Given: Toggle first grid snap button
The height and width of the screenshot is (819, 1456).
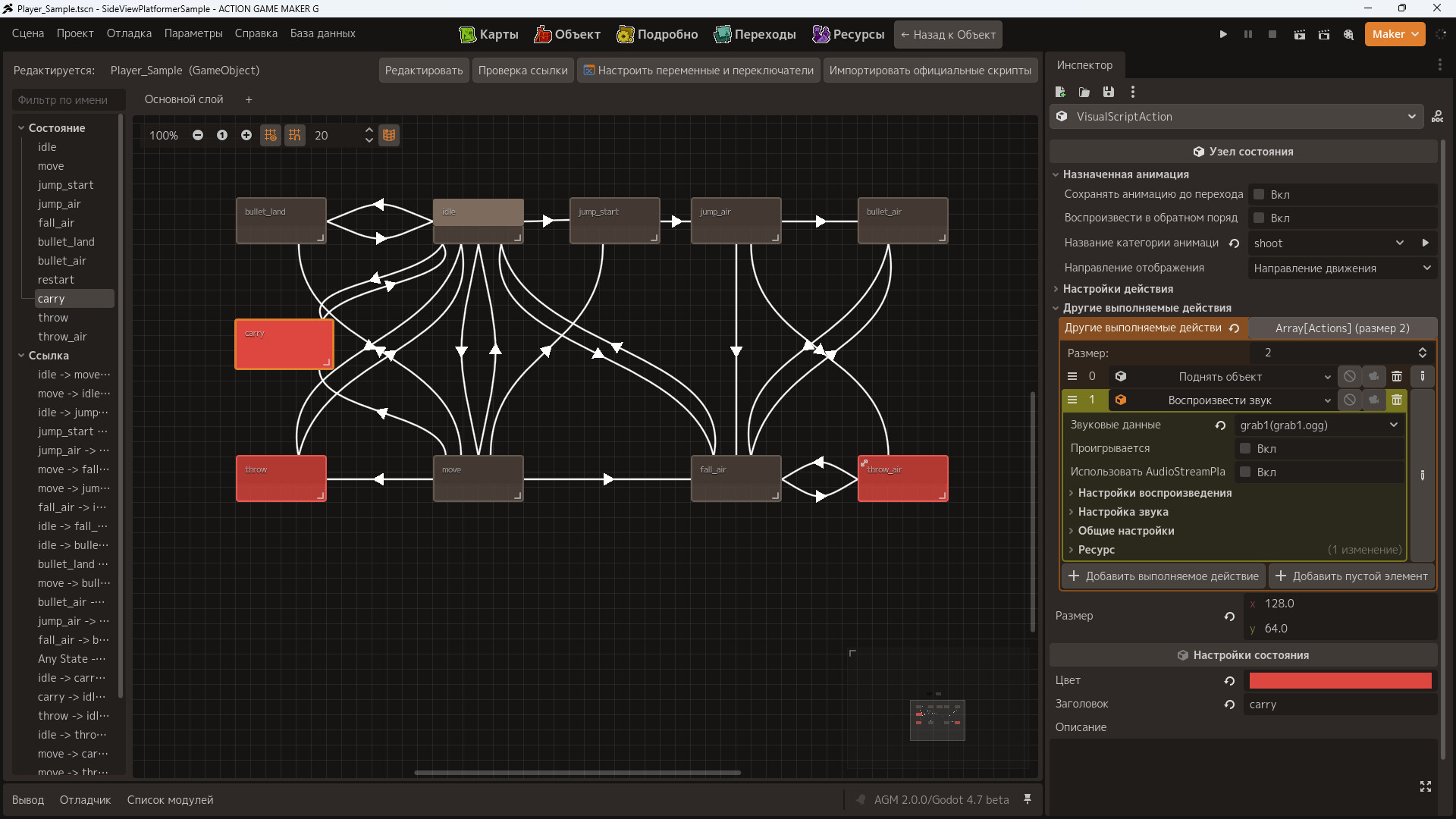Looking at the screenshot, I should 271,135.
